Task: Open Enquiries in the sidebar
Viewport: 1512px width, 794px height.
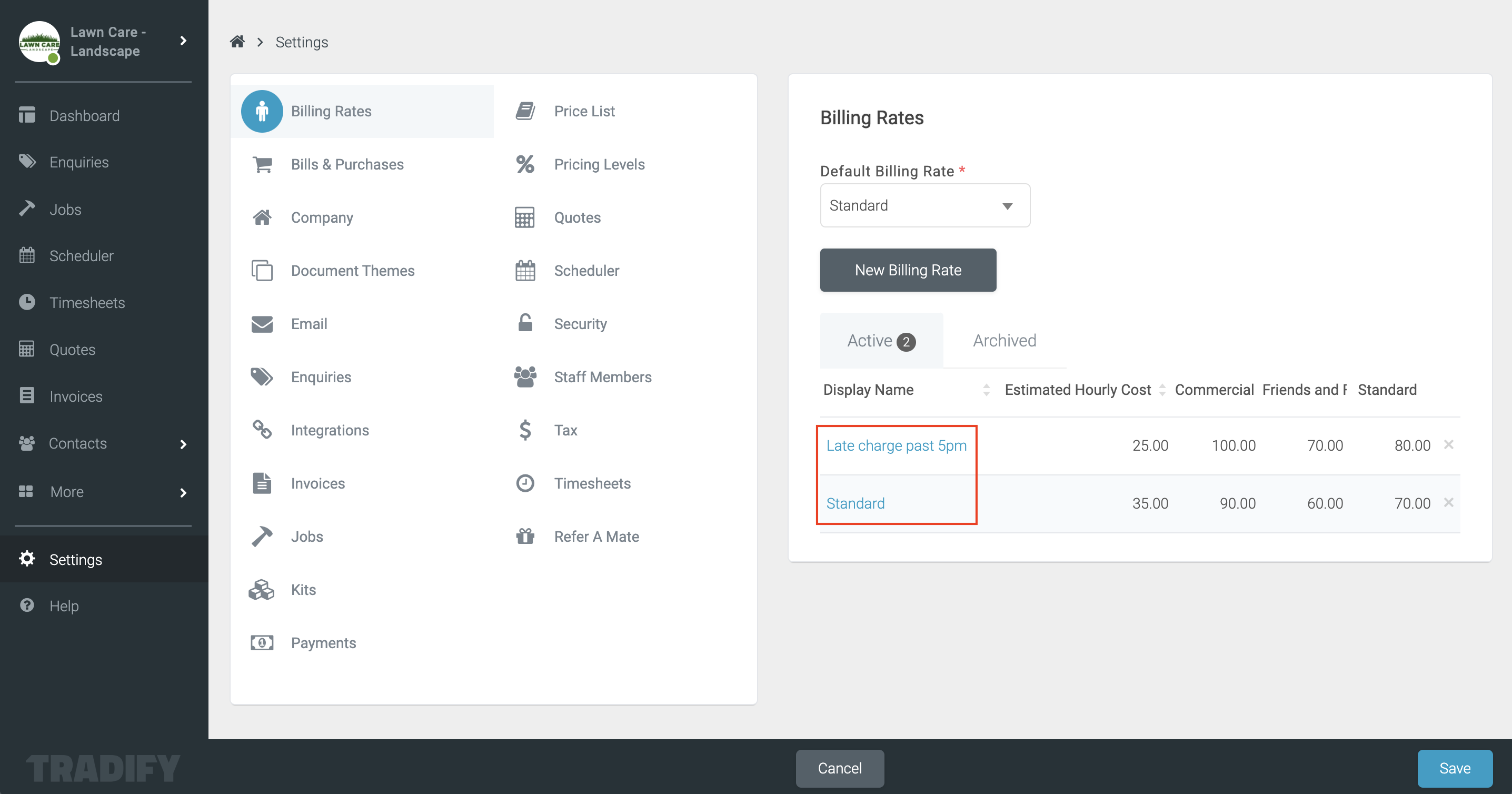Action: 79,163
